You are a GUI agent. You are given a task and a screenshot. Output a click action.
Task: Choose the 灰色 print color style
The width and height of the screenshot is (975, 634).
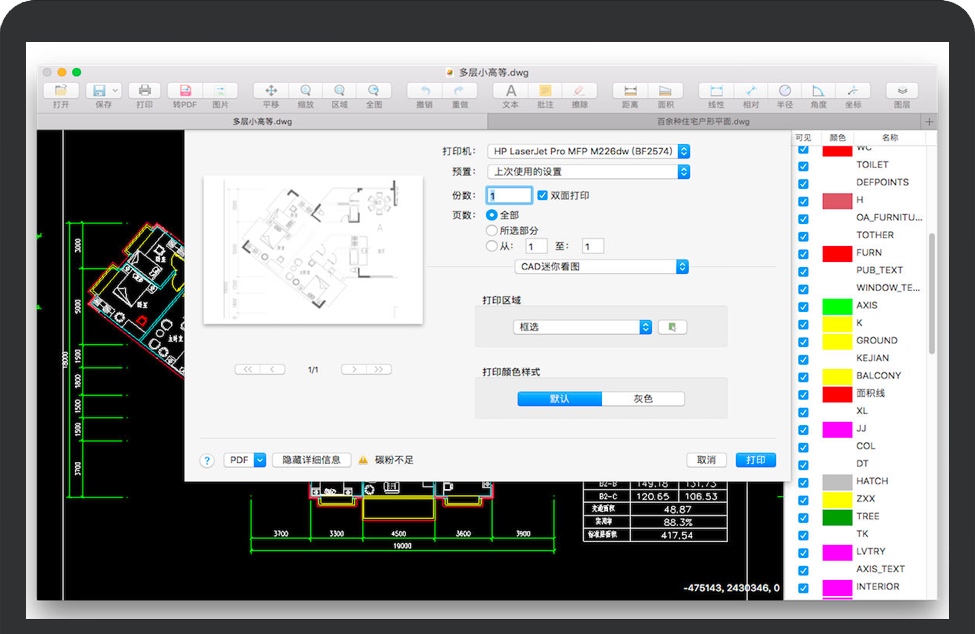643,398
